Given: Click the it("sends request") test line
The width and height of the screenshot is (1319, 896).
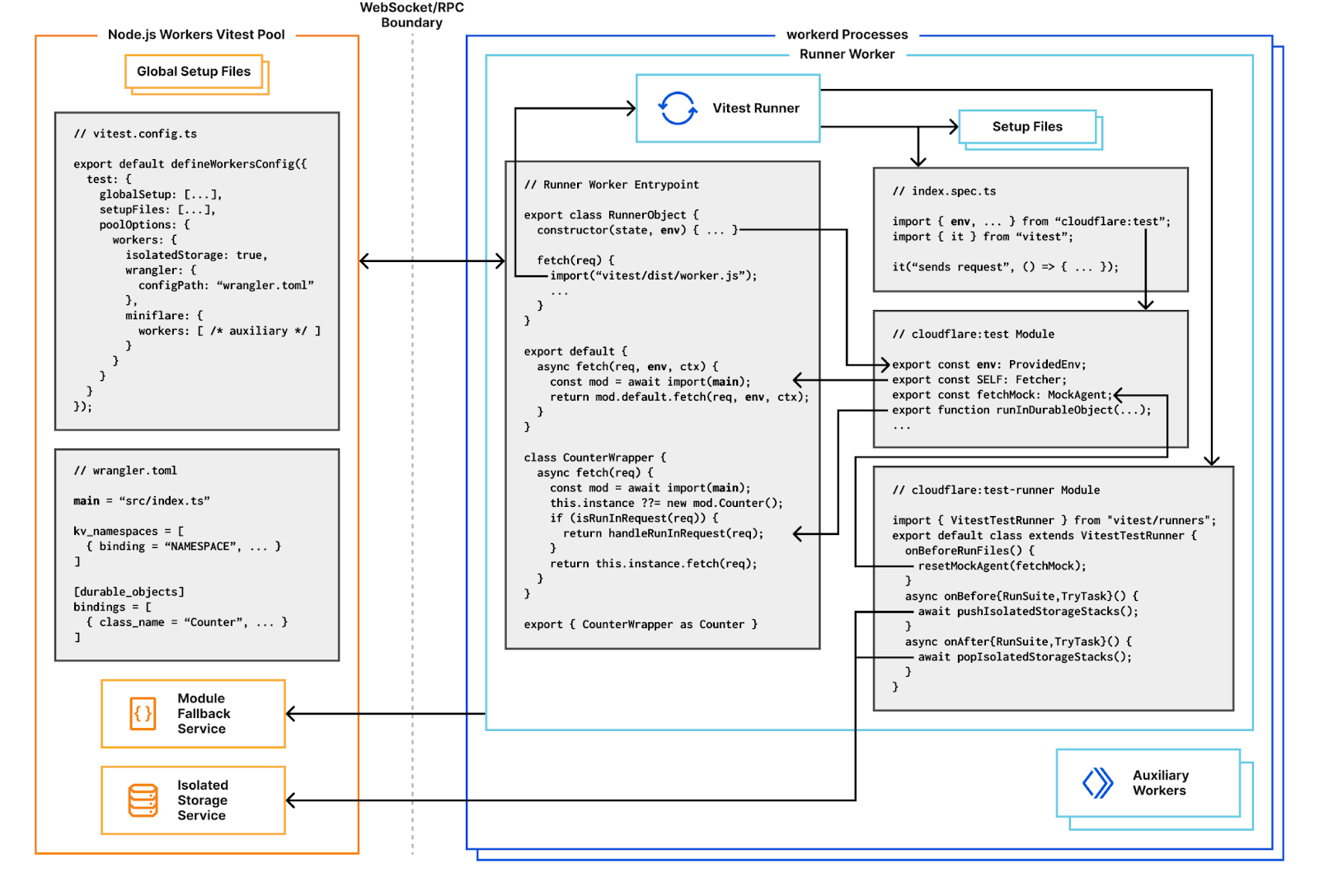Looking at the screenshot, I should click(x=1006, y=267).
